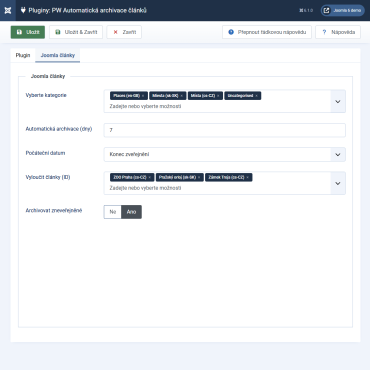Click the Zavřít button
Viewport: 370px width, 370px height.
[x=124, y=32]
